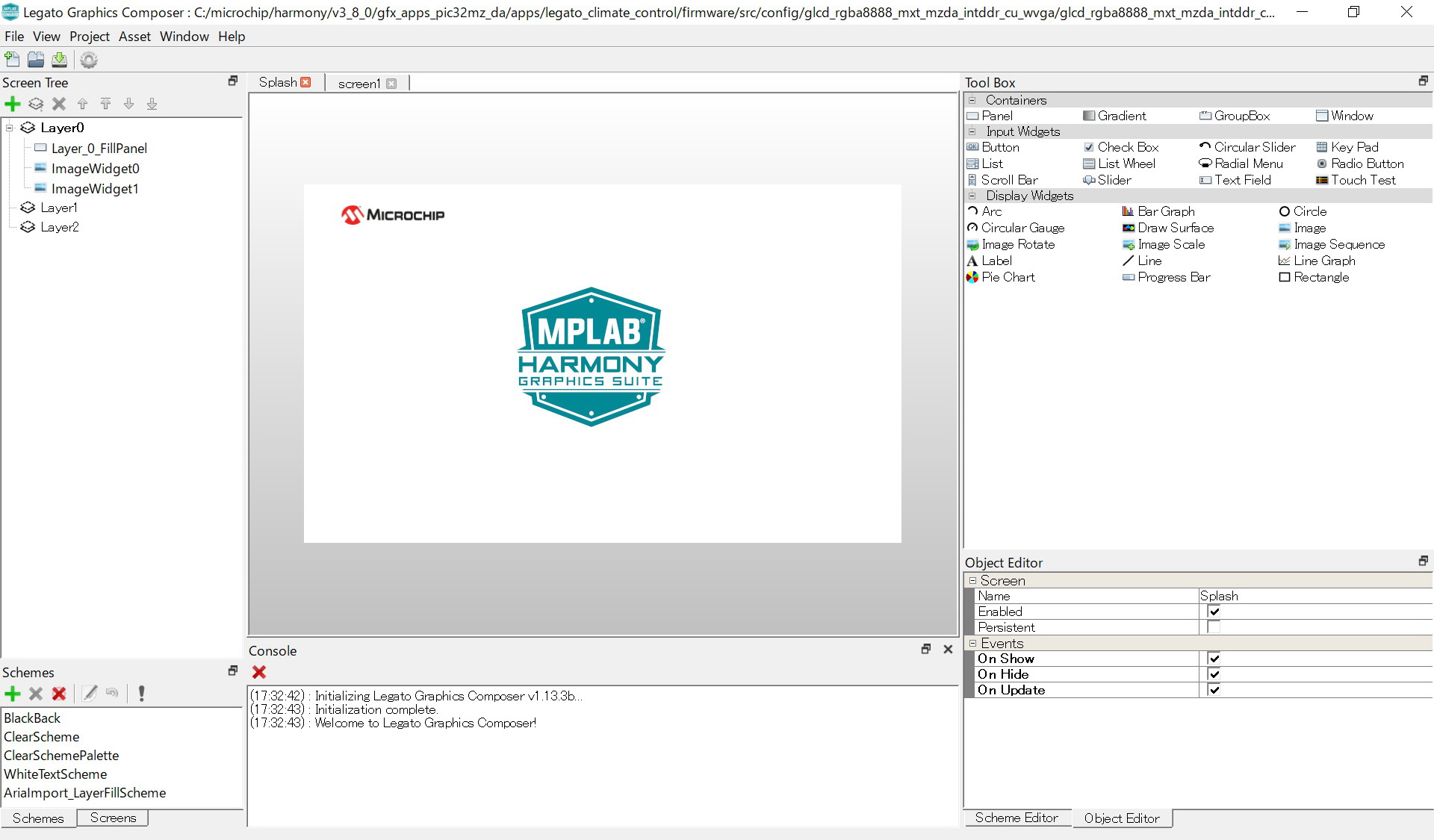This screenshot has height=840, width=1434.
Task: Pick the Gradient container
Action: (1114, 116)
